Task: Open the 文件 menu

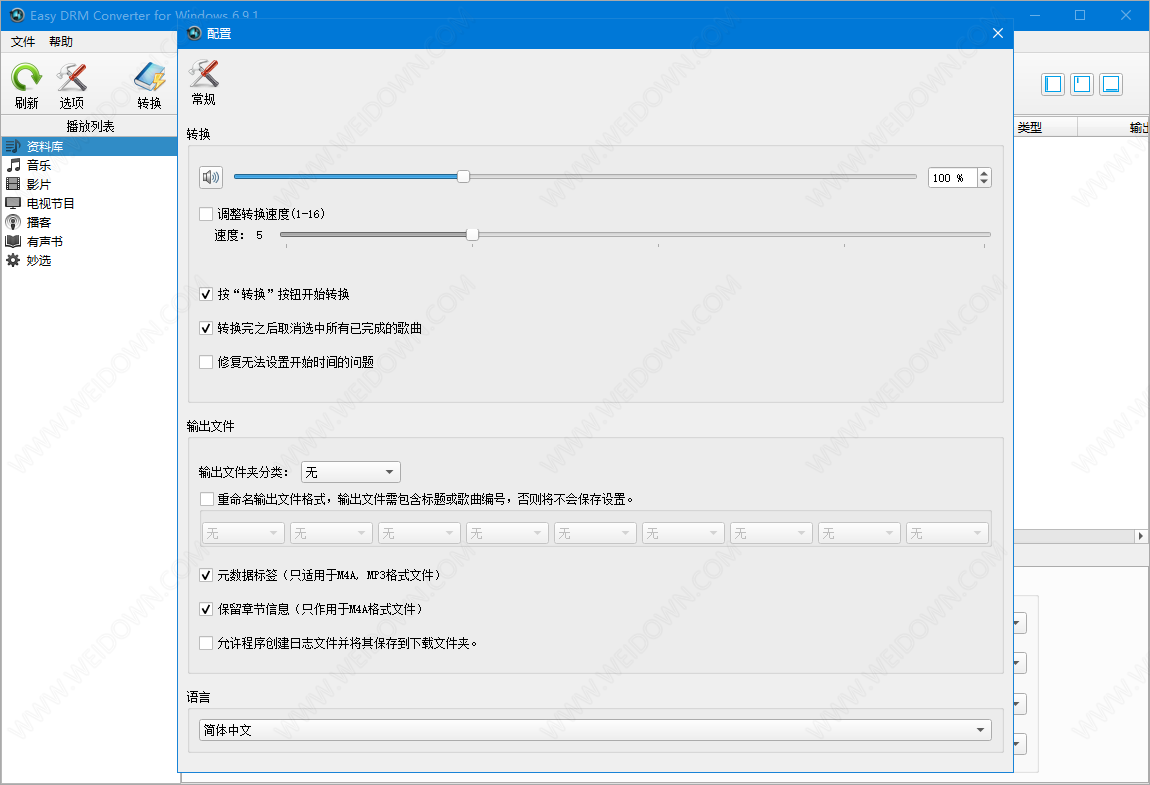Action: [23, 42]
